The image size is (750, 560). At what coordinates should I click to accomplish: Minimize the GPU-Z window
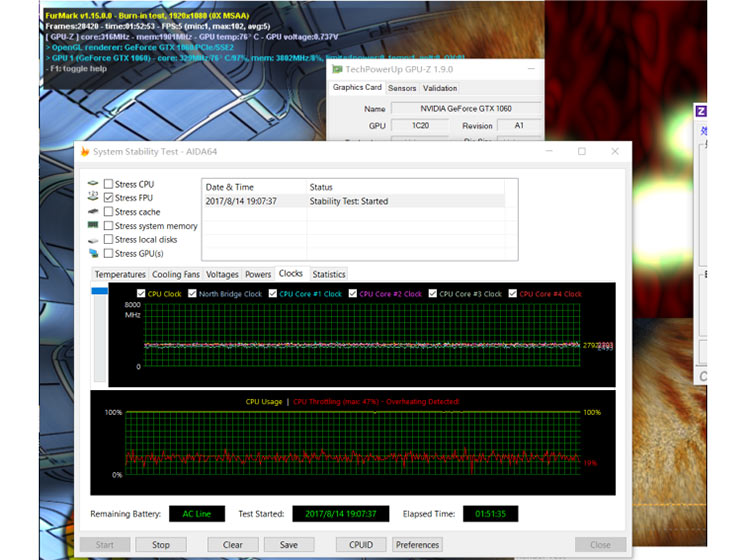pos(531,69)
